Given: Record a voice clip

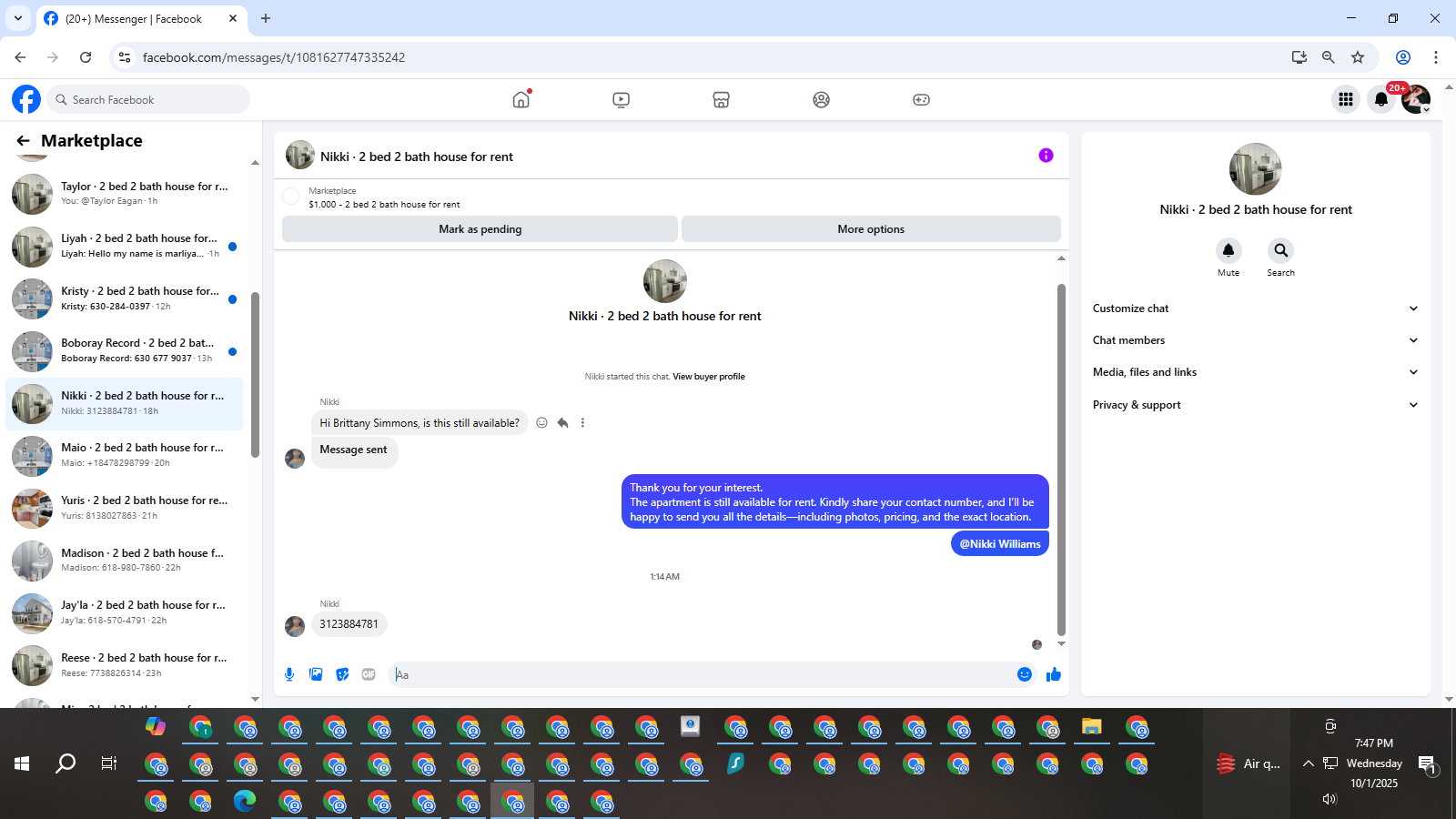Looking at the screenshot, I should [289, 674].
